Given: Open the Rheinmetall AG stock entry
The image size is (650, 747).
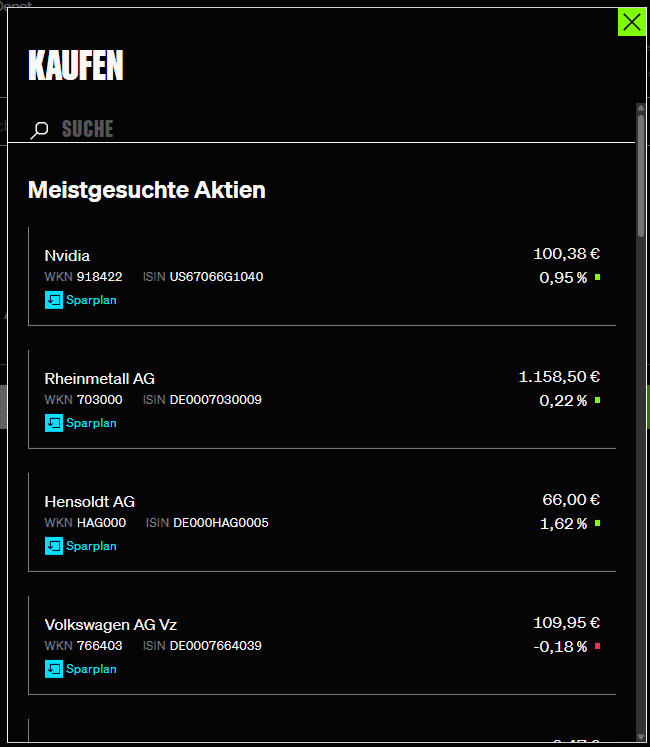Looking at the screenshot, I should pos(99,378).
